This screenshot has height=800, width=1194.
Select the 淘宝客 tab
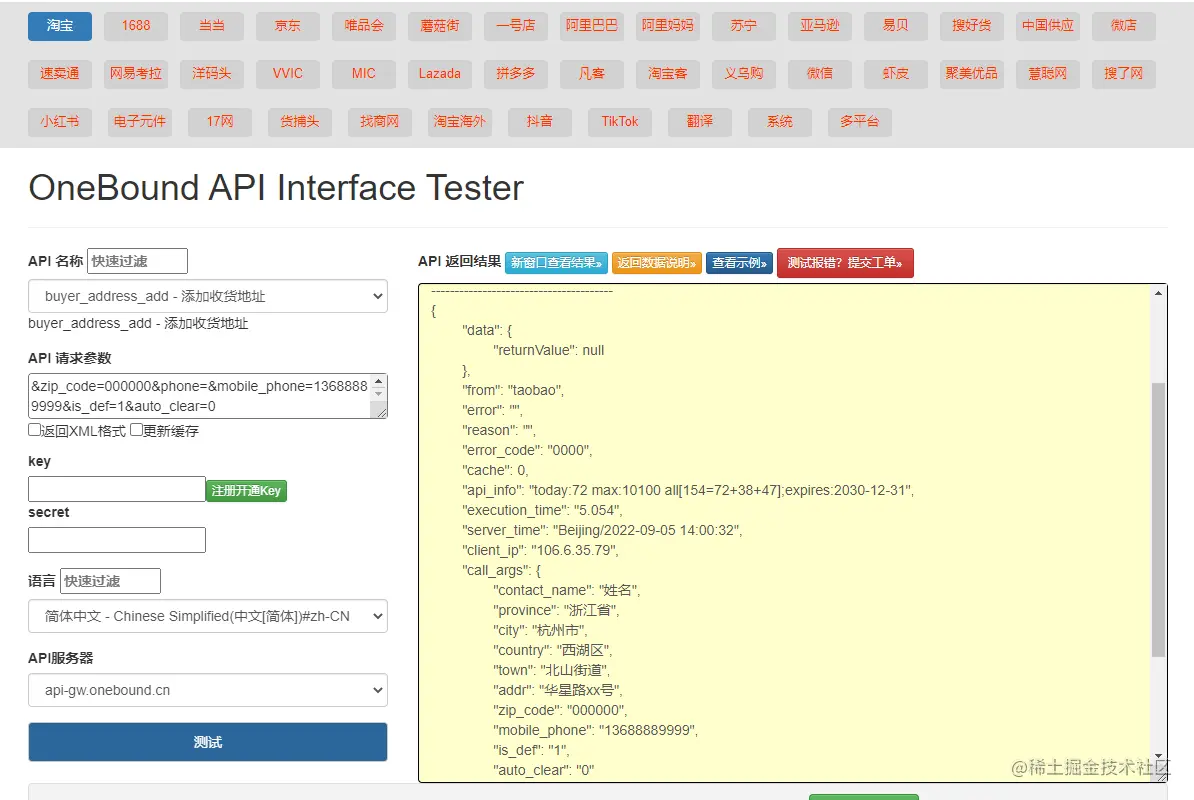point(668,74)
